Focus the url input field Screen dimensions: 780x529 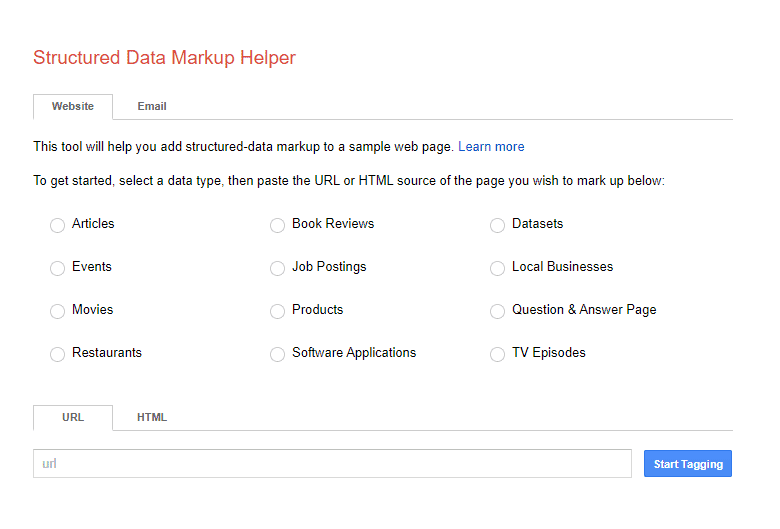coord(332,464)
